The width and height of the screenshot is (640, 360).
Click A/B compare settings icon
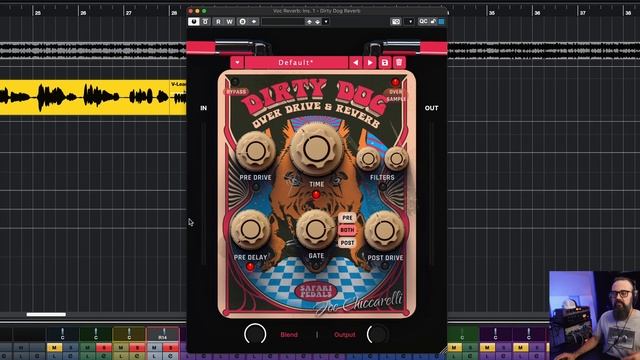pyautogui.click(x=242, y=22)
